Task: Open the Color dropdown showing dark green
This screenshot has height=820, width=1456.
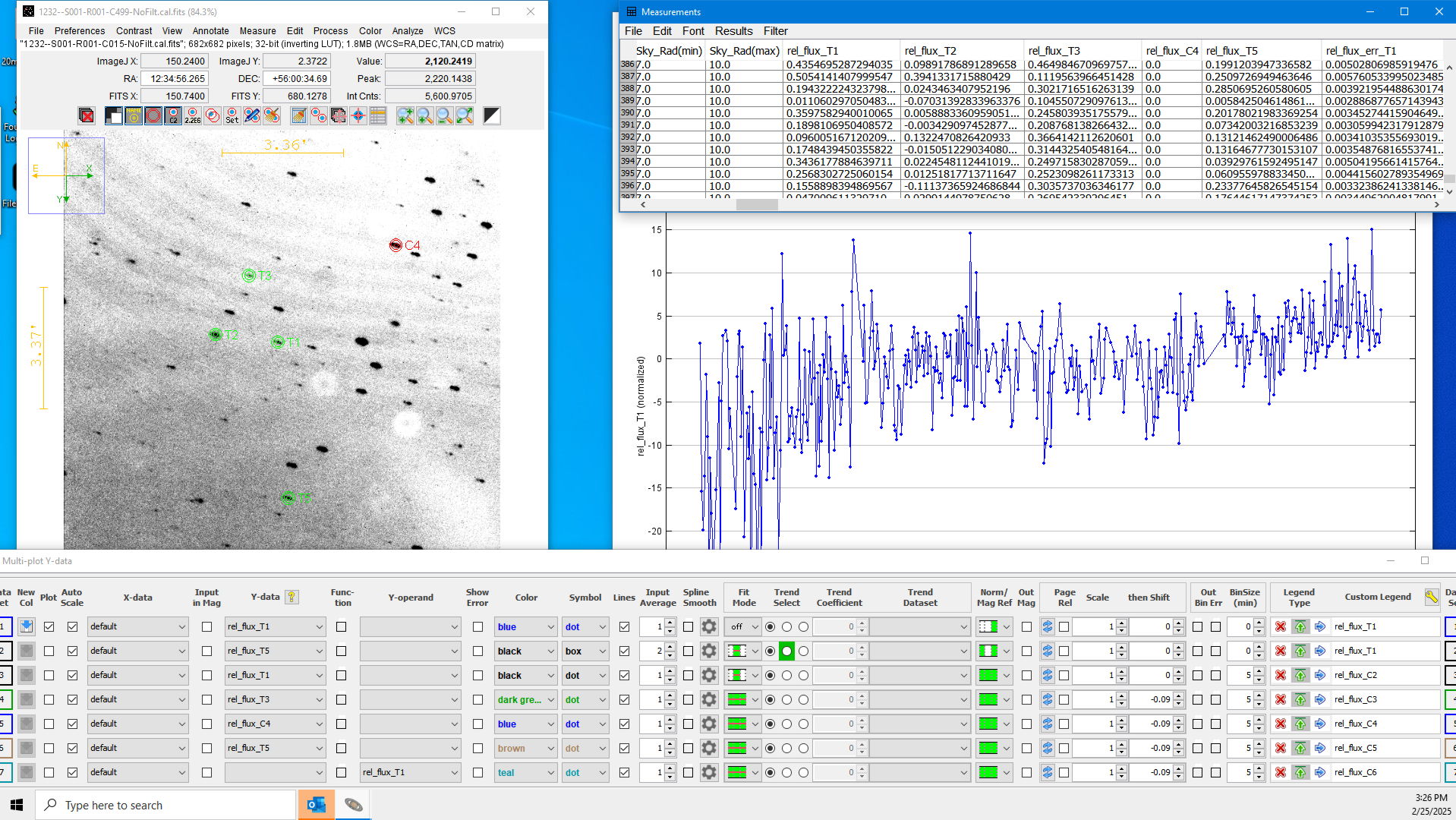Action: click(x=526, y=700)
